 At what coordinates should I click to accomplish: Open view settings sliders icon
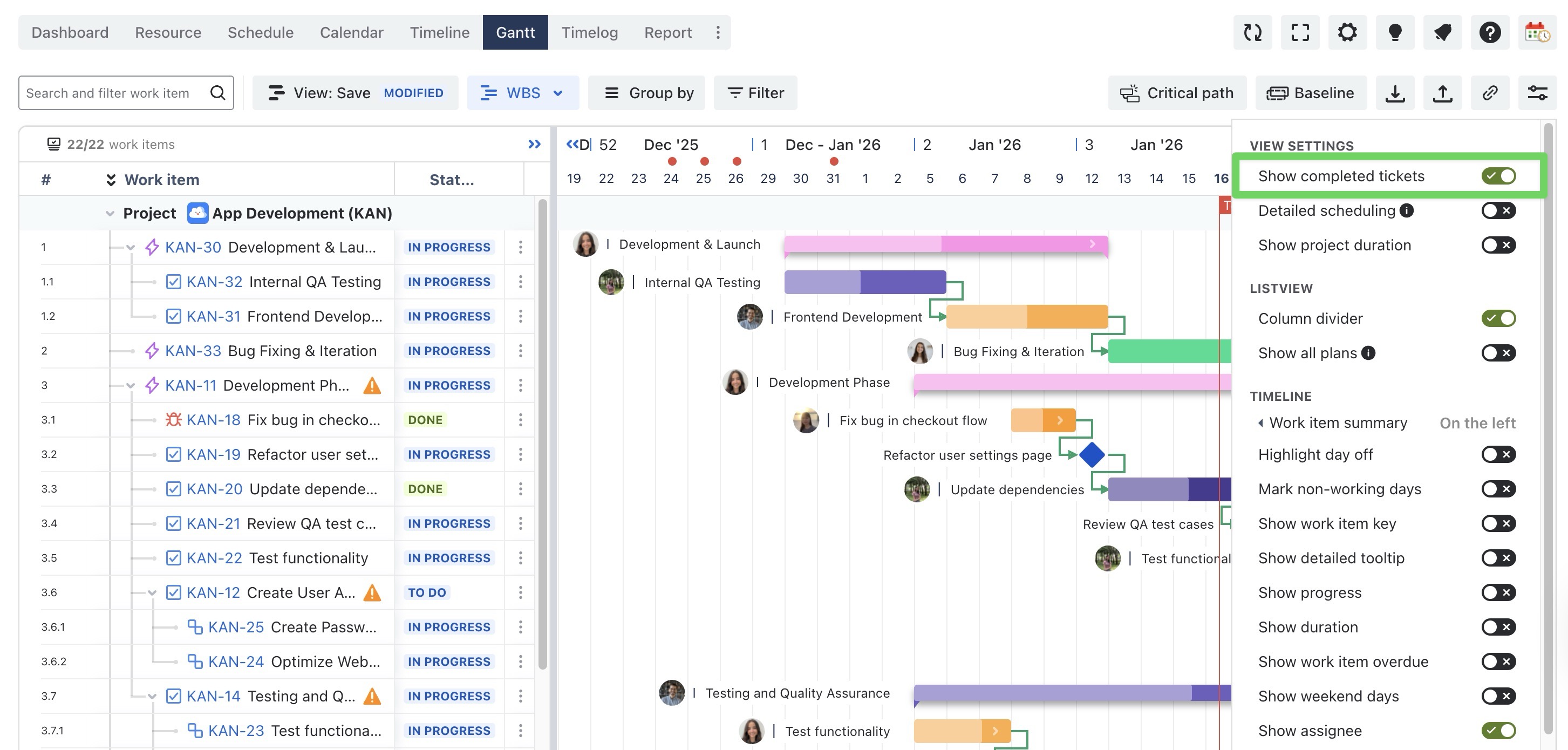click(1537, 93)
